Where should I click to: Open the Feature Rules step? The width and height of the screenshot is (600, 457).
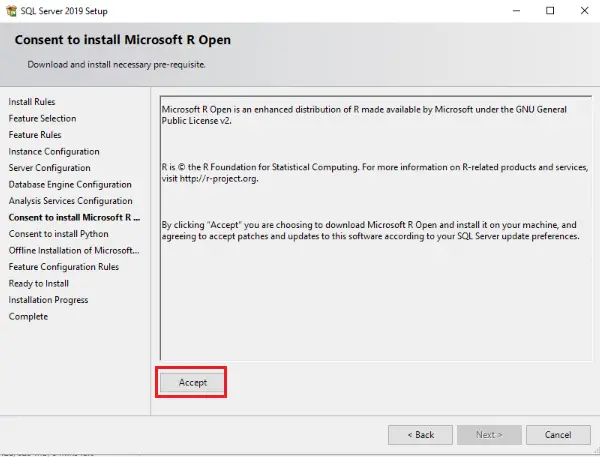tap(35, 135)
